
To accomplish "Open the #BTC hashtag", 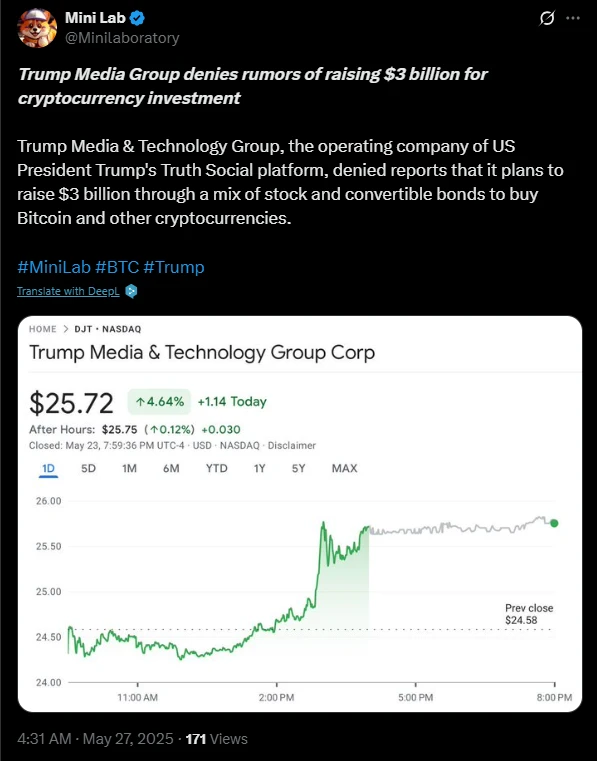I will (x=117, y=267).
